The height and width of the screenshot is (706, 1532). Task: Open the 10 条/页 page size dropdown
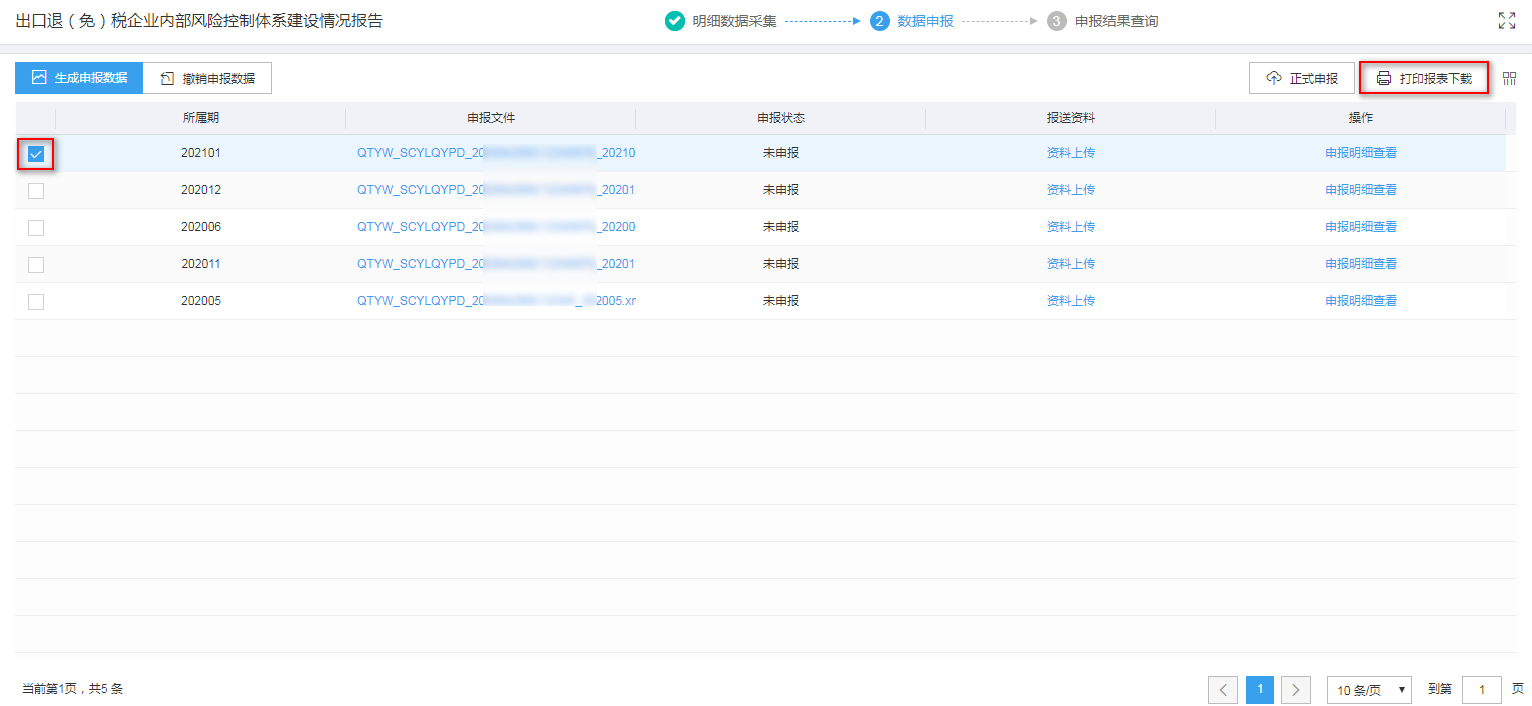click(1369, 690)
